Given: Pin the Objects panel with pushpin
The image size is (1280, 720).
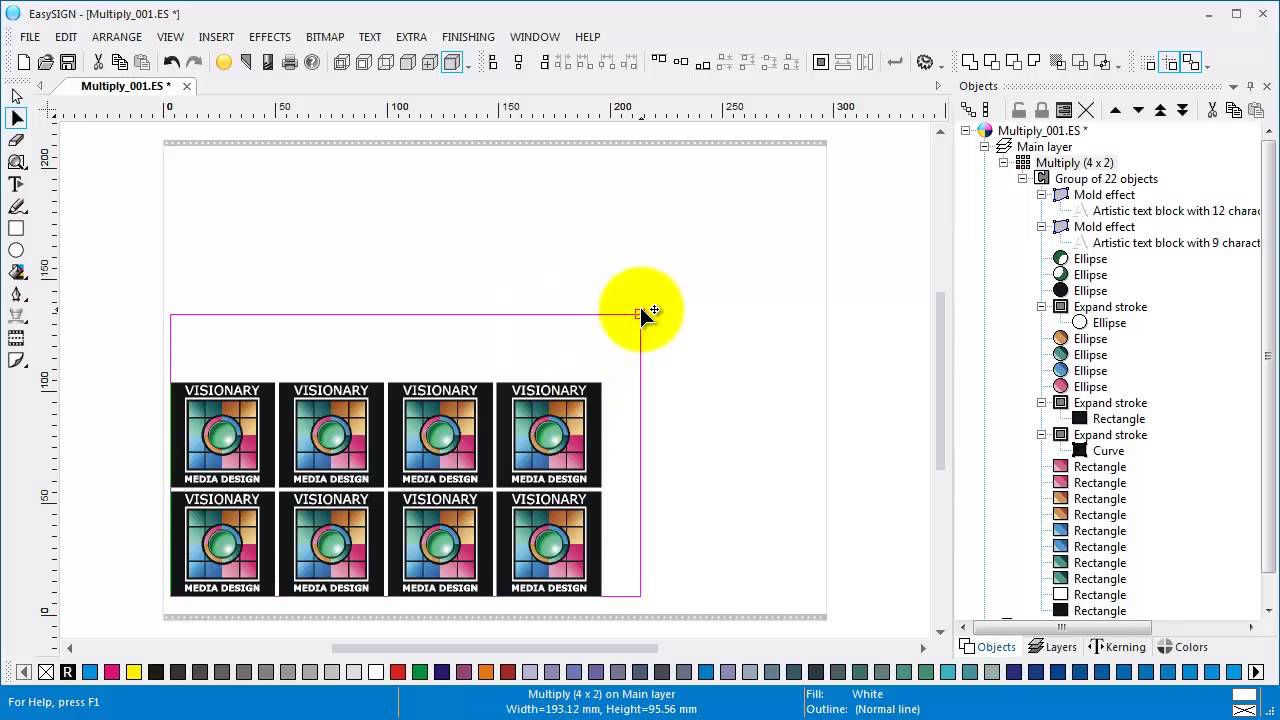Looking at the screenshot, I should 1248,86.
